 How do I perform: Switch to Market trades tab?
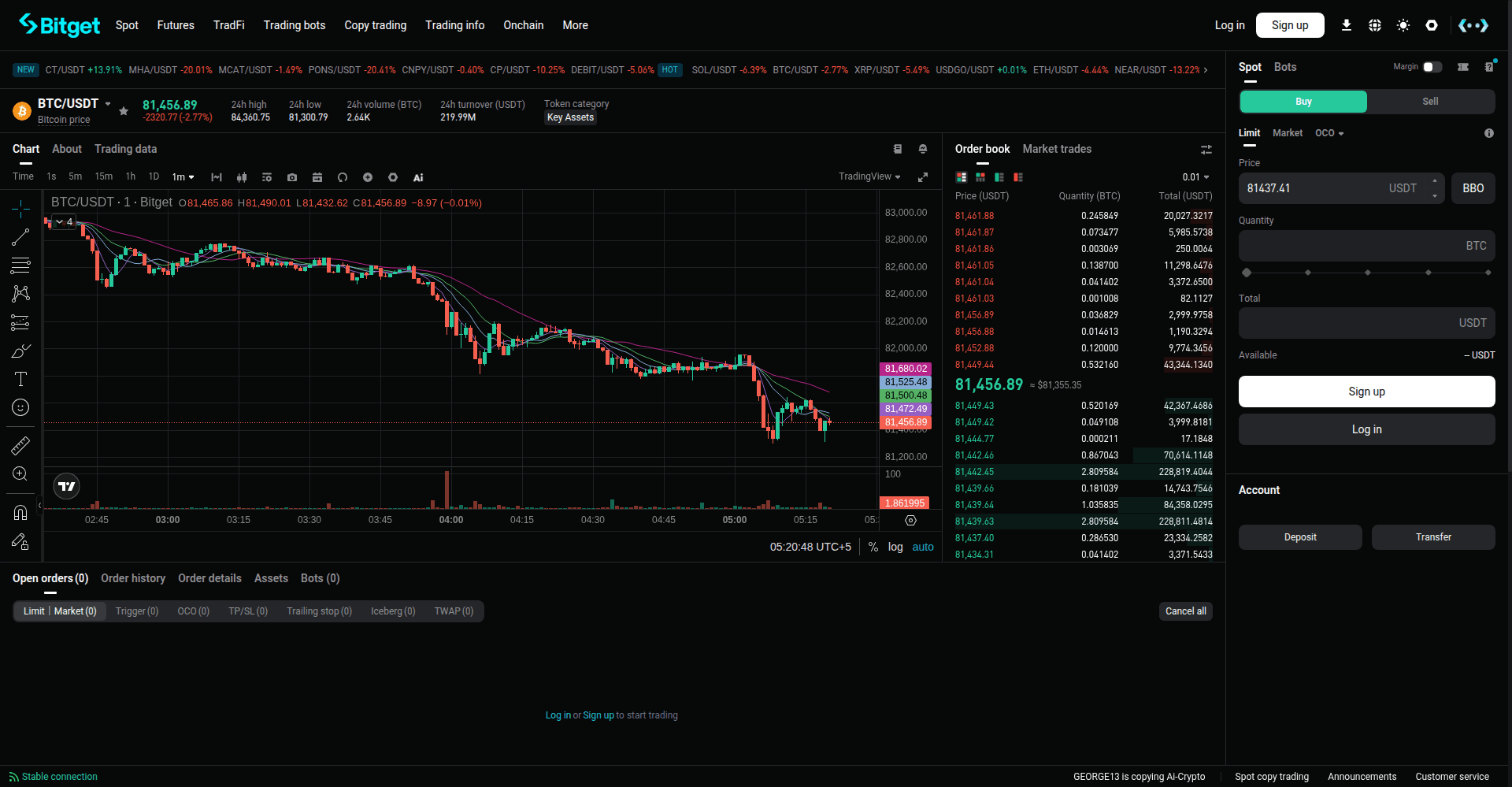1057,149
